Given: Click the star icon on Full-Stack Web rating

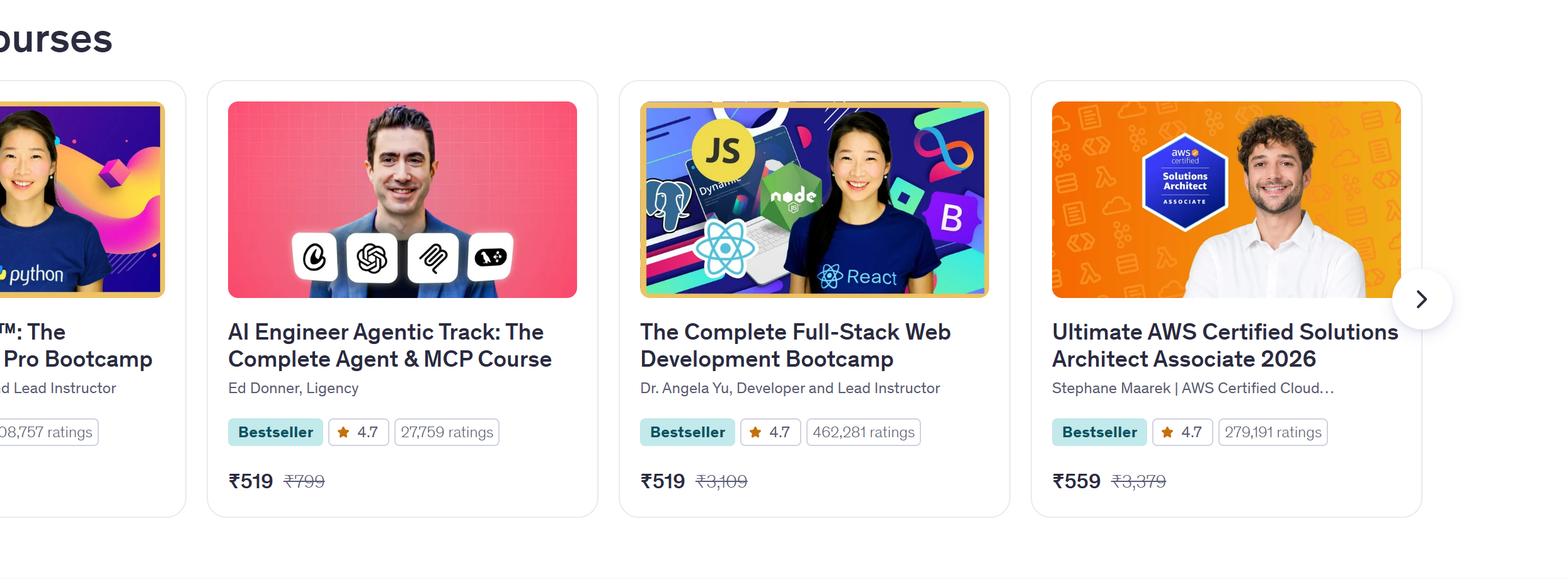Looking at the screenshot, I should point(755,432).
